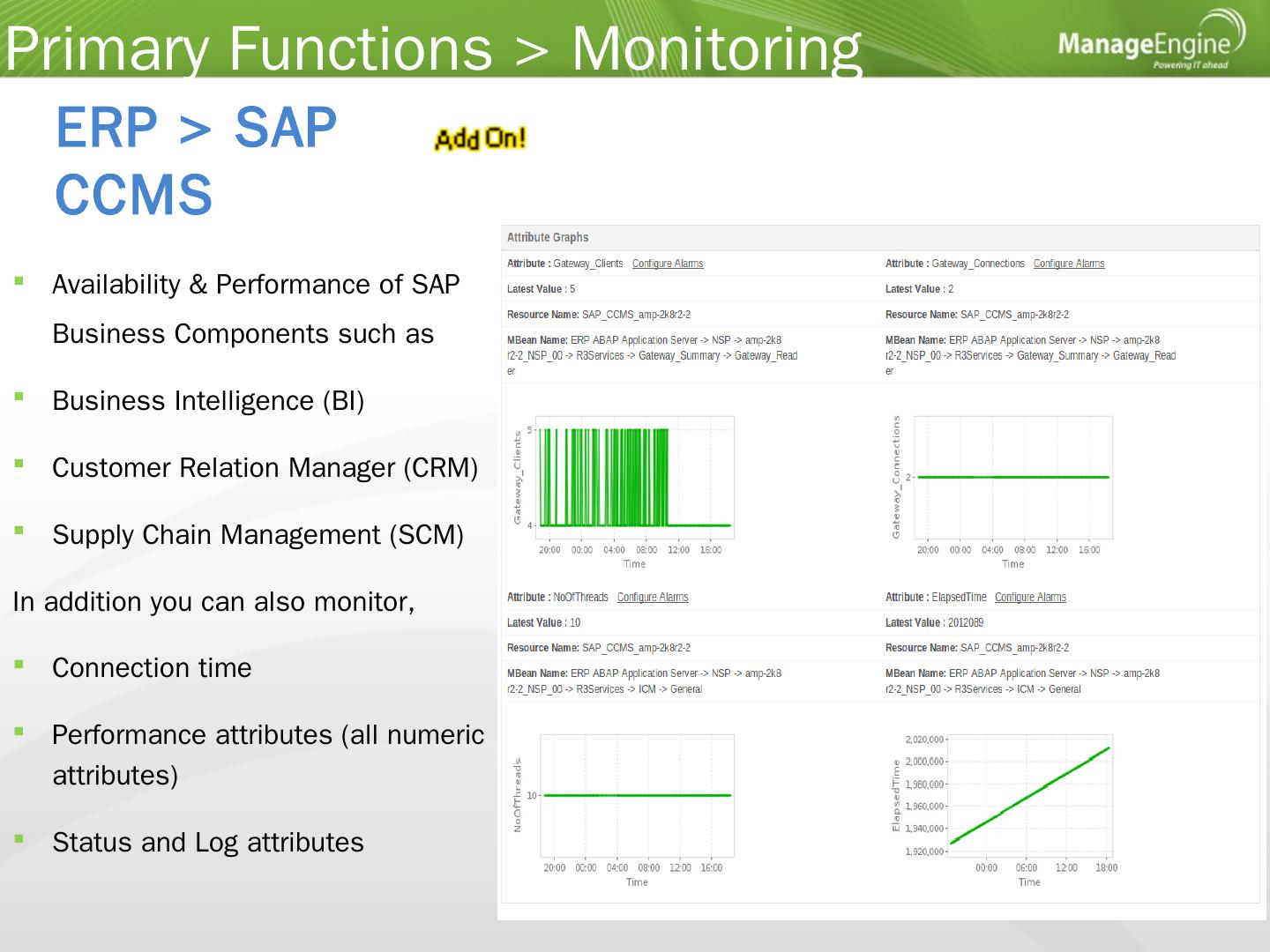1270x952 pixels.
Task: Click the "Customer Relation Manager (CRM)" bullet text
Action: point(265,468)
